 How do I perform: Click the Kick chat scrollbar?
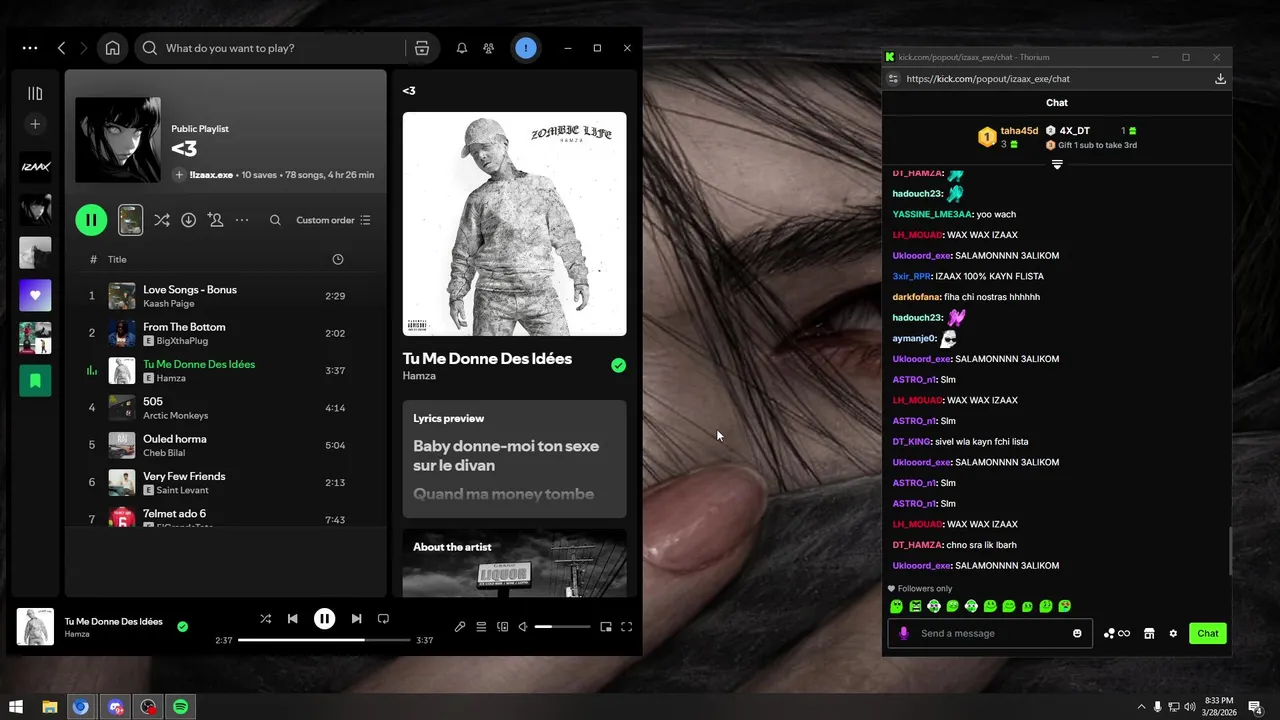pyautogui.click(x=1230, y=550)
